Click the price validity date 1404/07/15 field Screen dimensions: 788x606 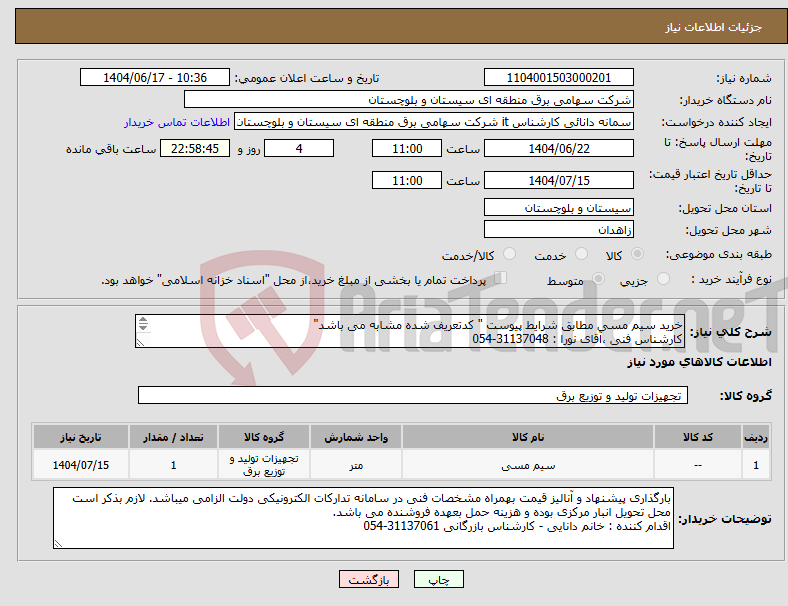coord(558,180)
